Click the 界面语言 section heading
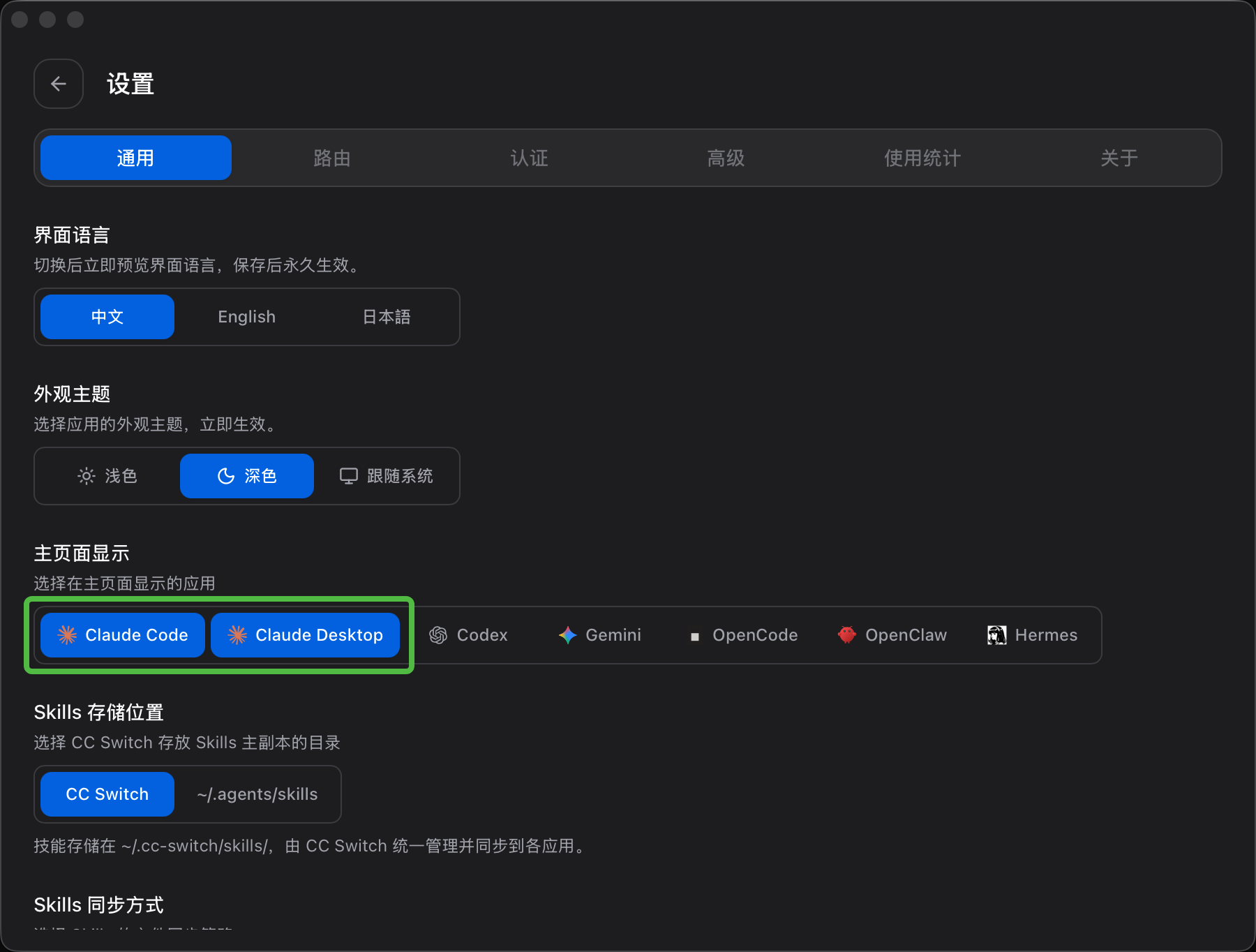The height and width of the screenshot is (952, 1256). (72, 235)
